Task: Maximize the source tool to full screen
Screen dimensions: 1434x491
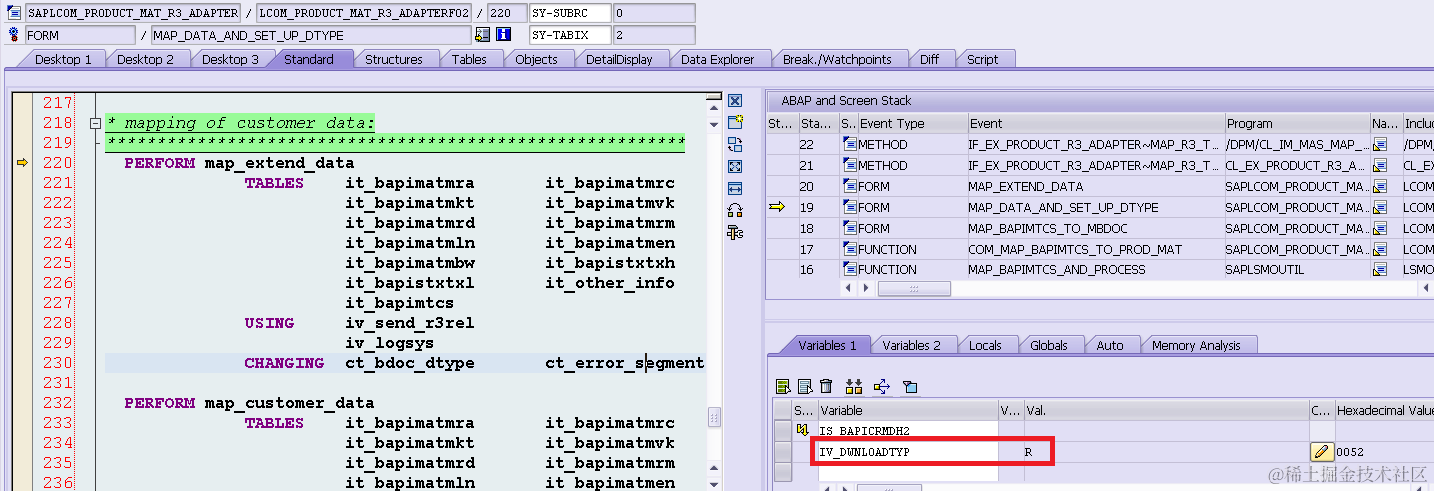Action: click(x=735, y=166)
